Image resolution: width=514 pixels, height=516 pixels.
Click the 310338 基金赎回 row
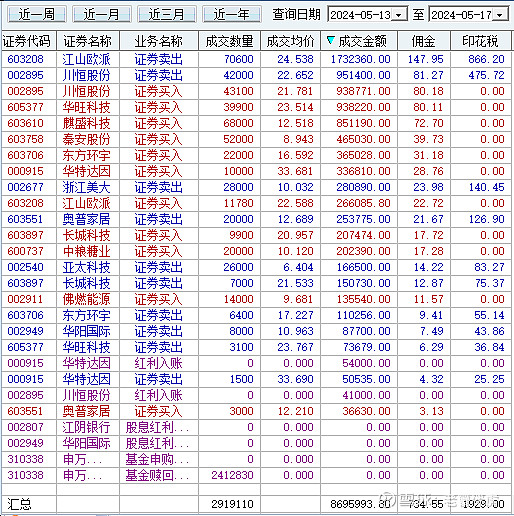pos(256,475)
